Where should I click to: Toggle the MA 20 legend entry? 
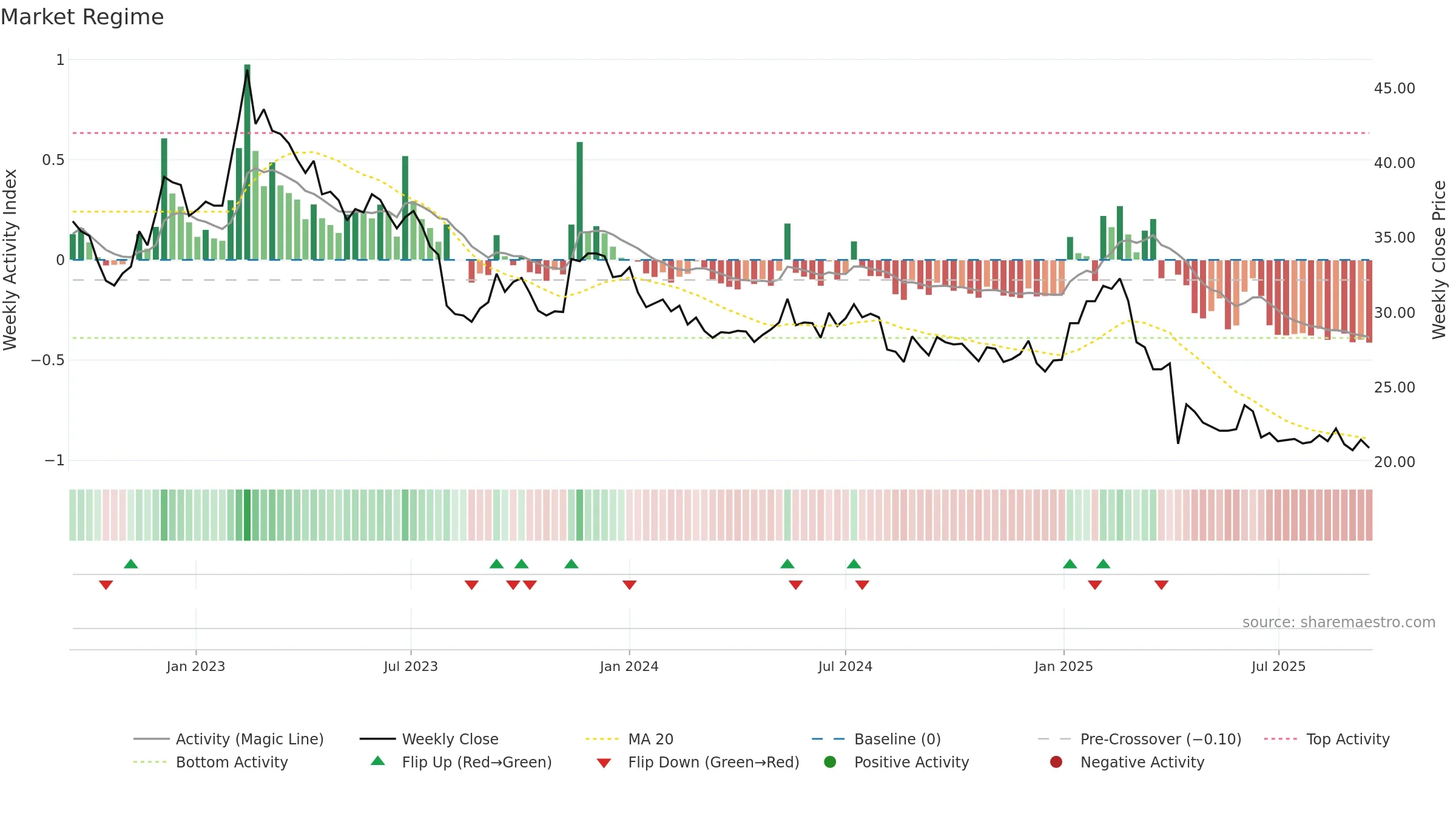630,739
